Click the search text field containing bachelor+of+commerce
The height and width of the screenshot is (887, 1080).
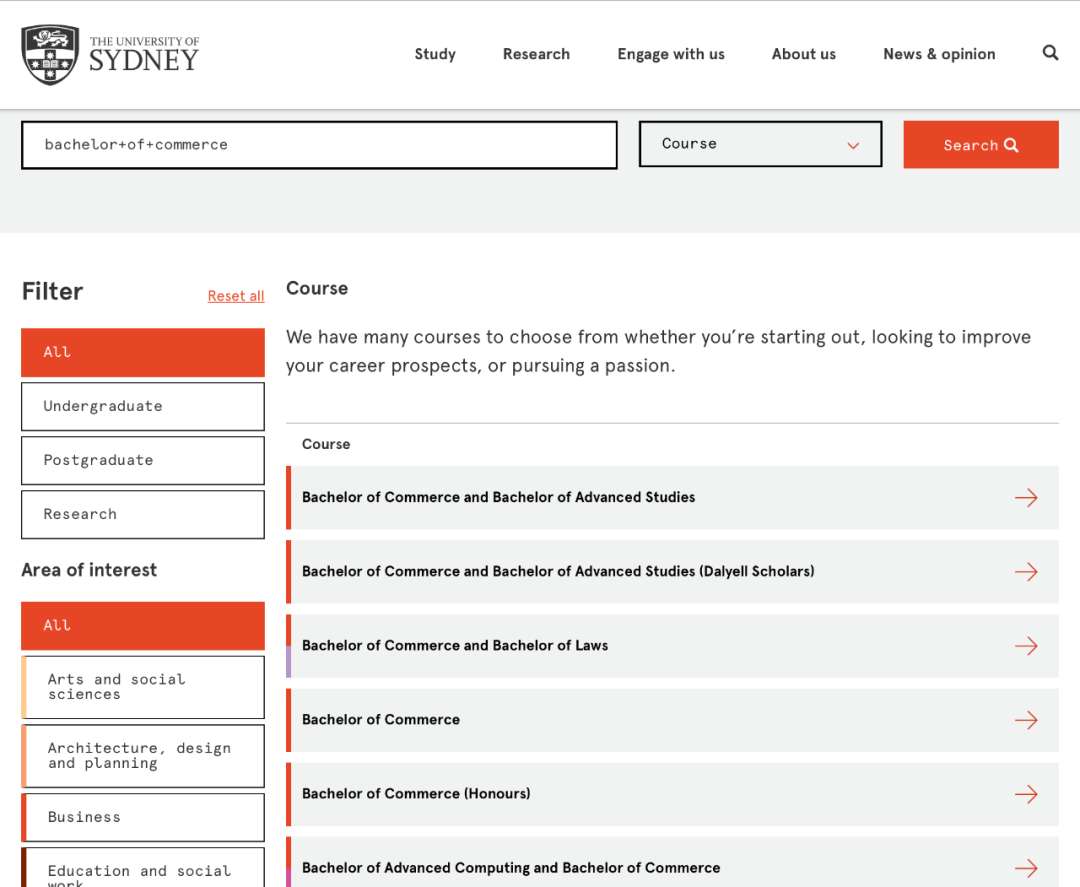tap(319, 145)
